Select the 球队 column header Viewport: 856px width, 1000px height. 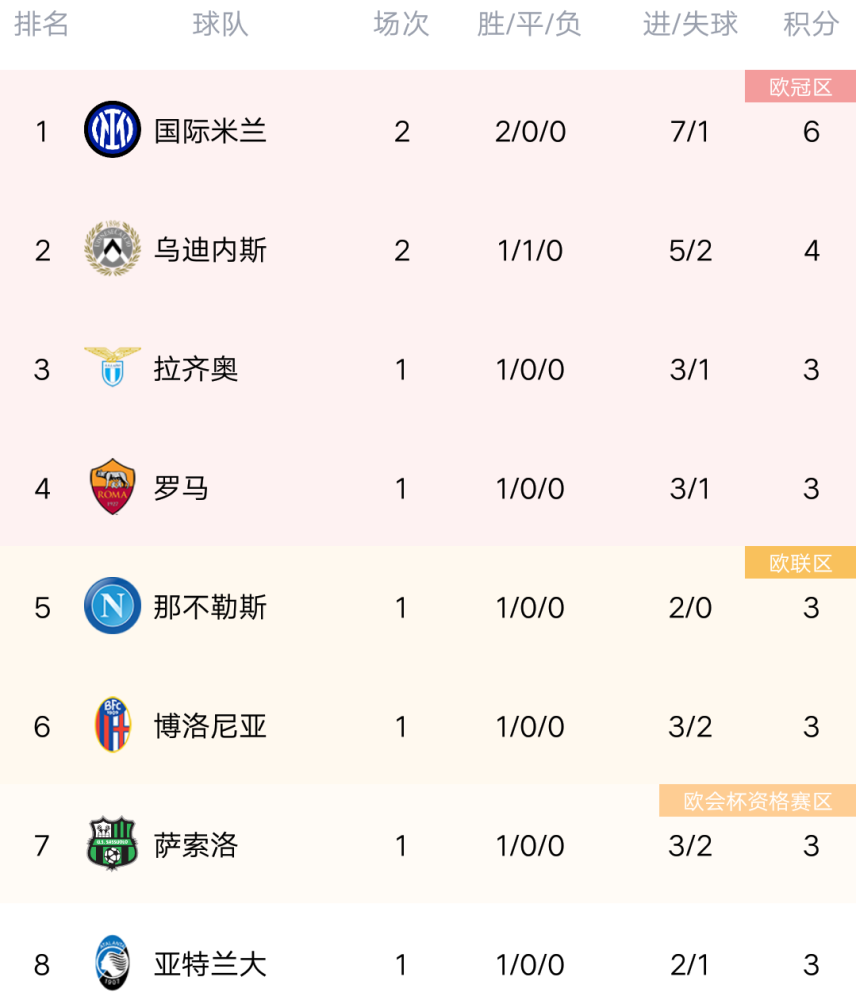coord(220,24)
